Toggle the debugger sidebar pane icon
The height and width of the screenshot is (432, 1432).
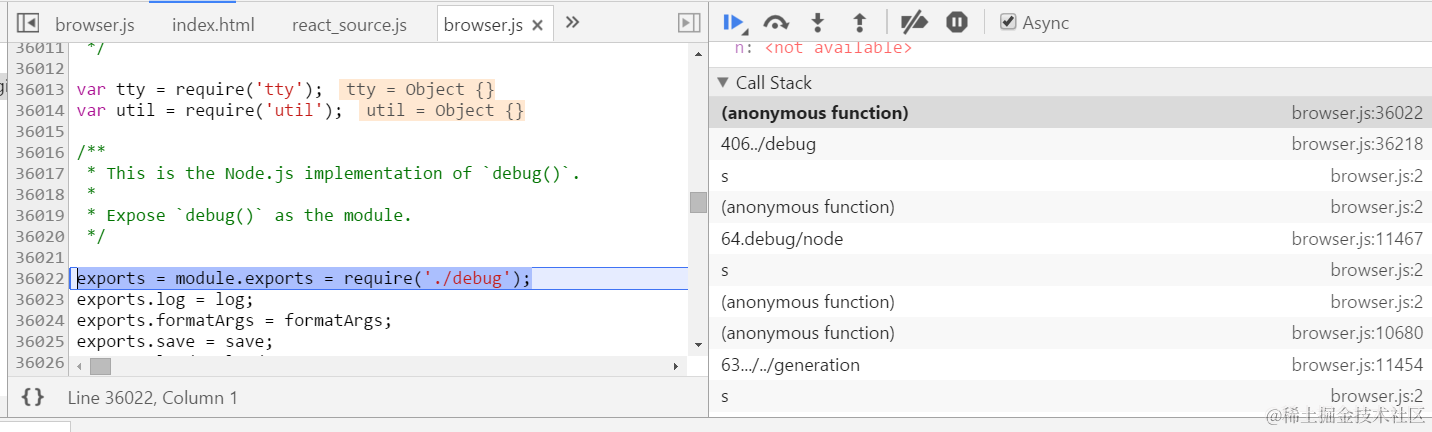(688, 23)
